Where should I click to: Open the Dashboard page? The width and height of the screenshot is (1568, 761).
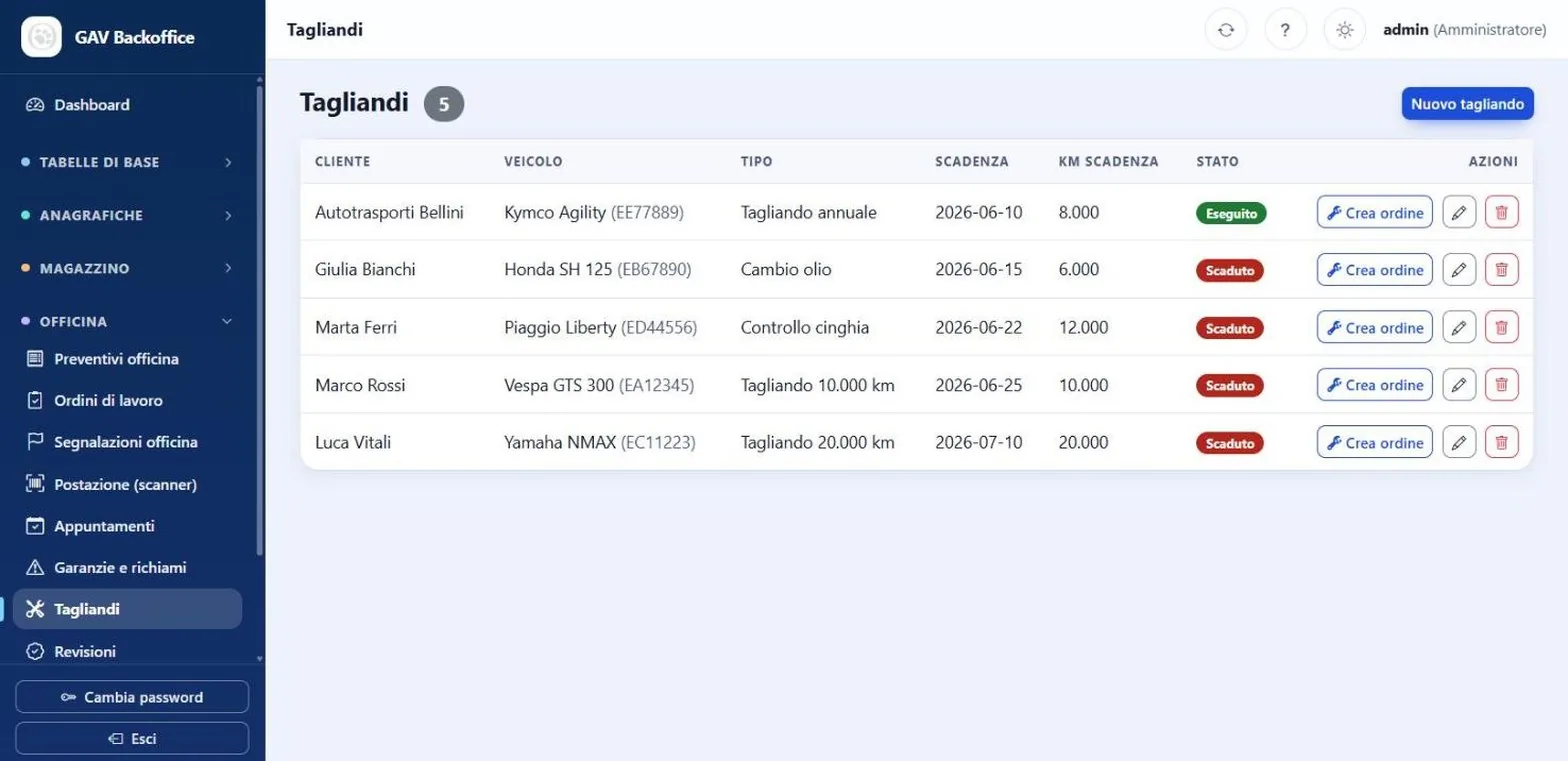(x=127, y=105)
